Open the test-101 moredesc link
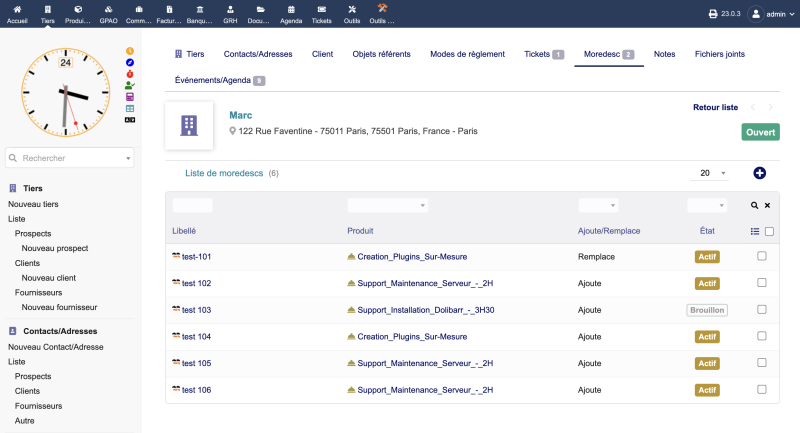The image size is (800, 433). pos(196,257)
